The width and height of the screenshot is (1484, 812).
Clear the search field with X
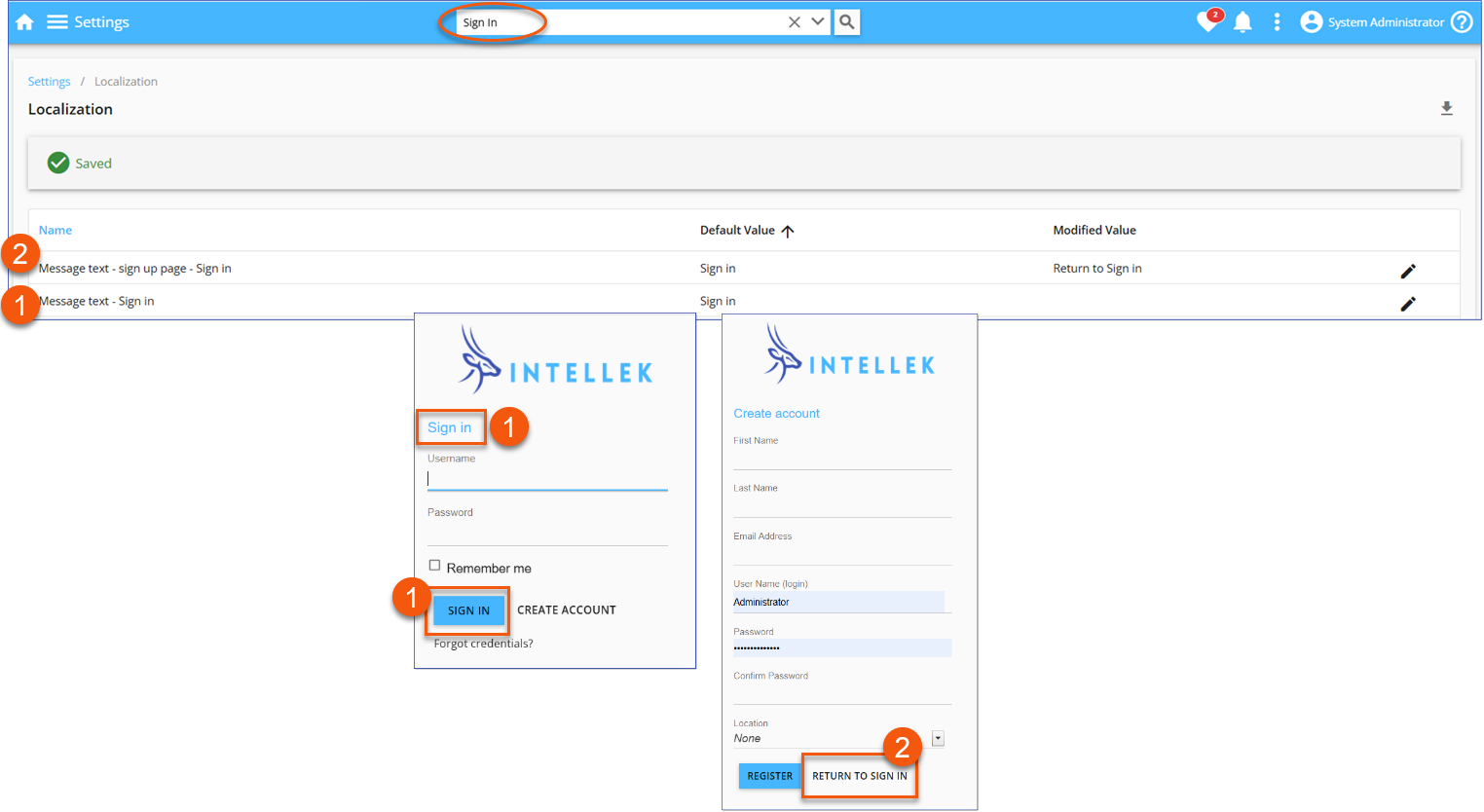point(795,22)
